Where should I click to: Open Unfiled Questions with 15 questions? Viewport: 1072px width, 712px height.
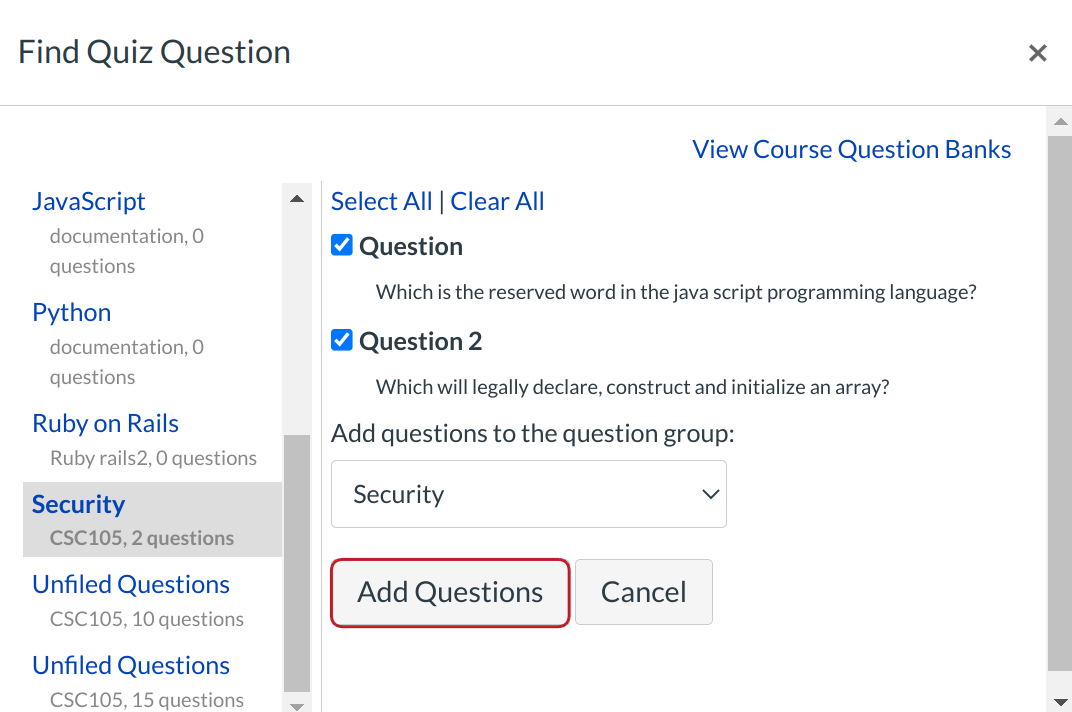[131, 665]
